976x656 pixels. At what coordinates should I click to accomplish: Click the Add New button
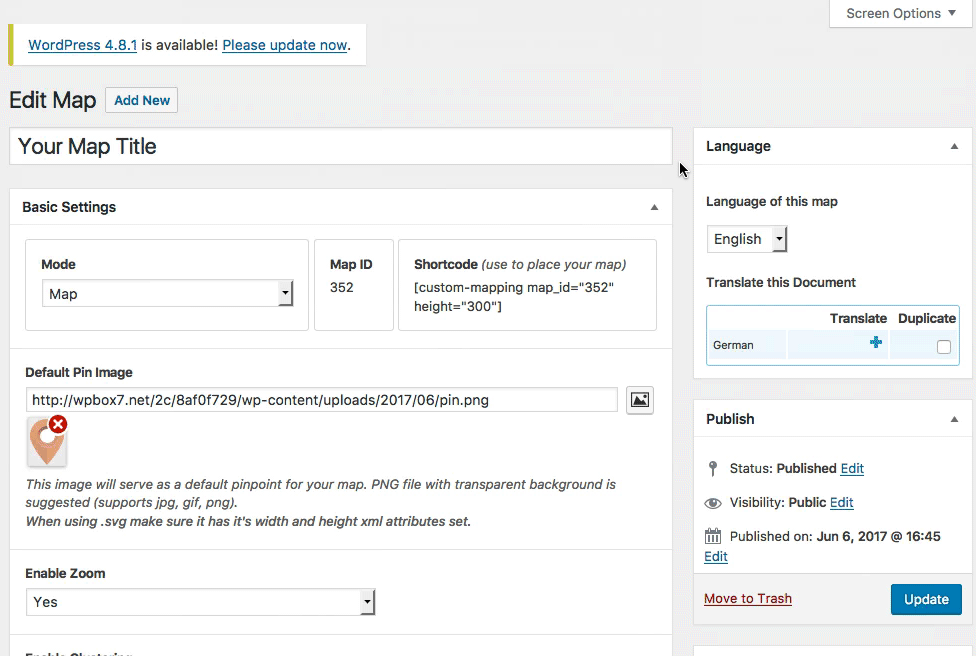[142, 100]
